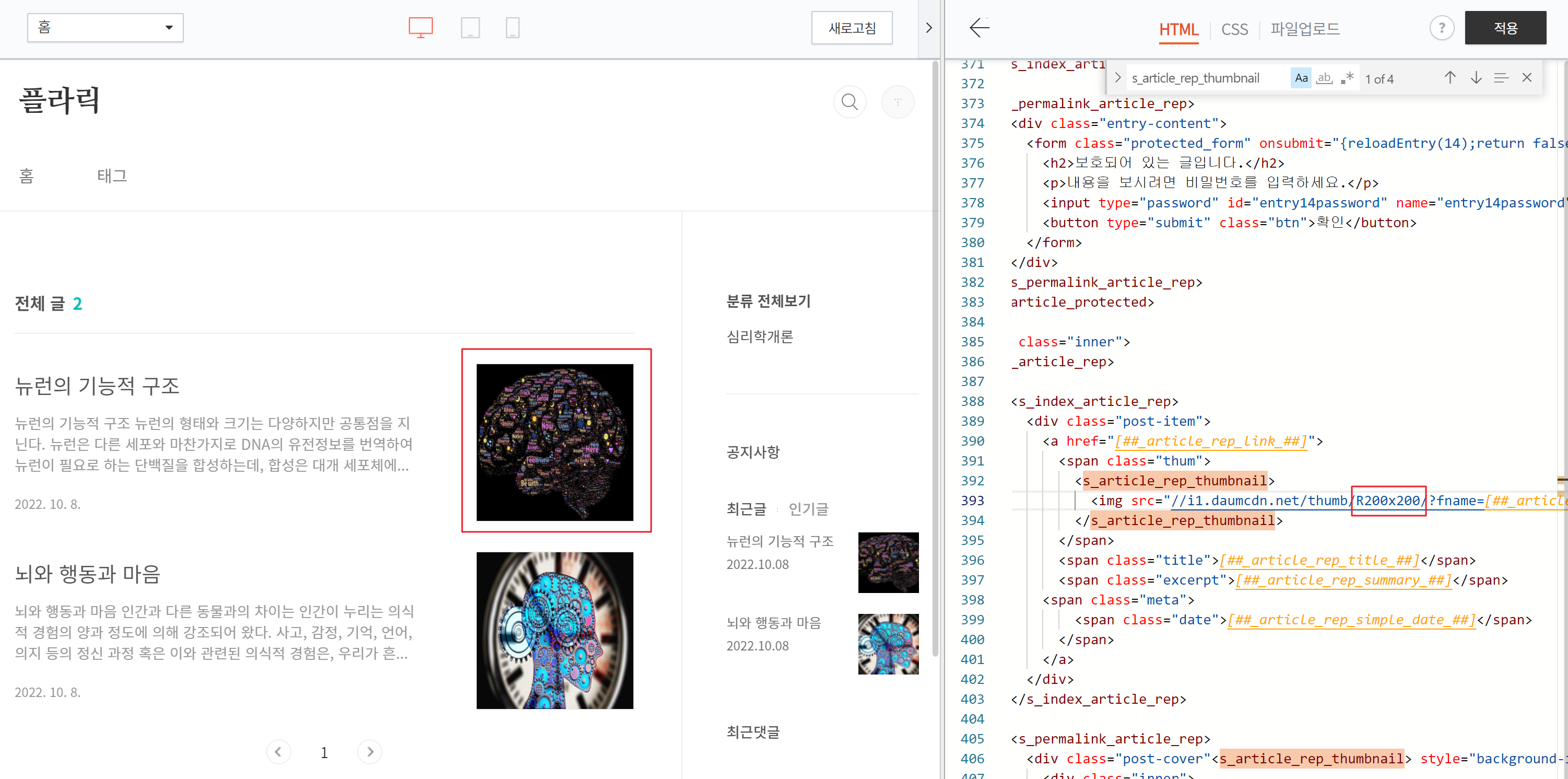Select desktop preview mode icon
The width and height of the screenshot is (1568, 779).
[420, 27]
